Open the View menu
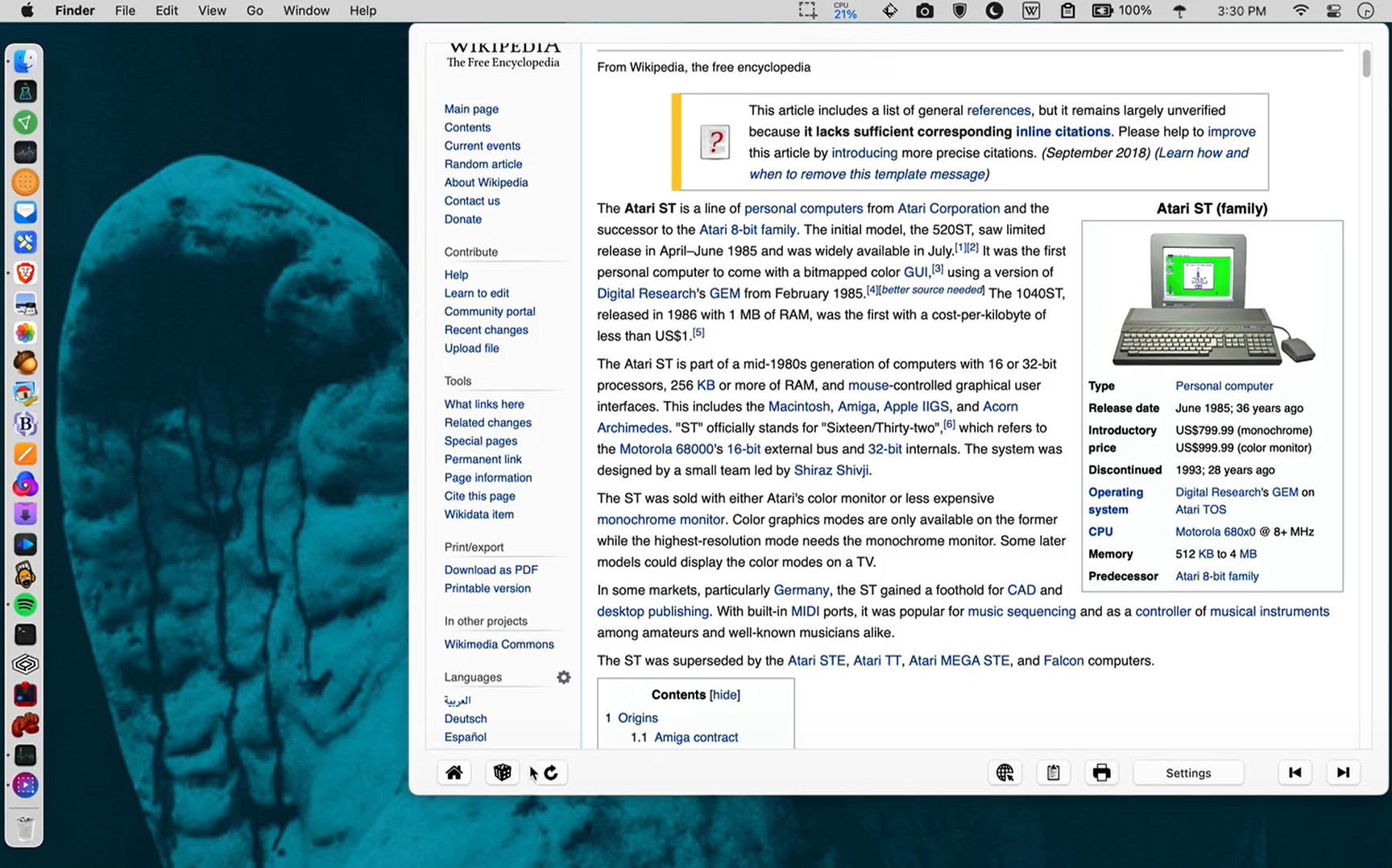Screen dimensions: 1392x868 coord(212,10)
